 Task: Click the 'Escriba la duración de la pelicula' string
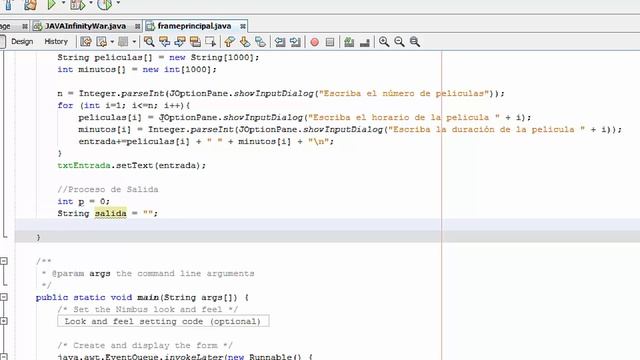487,129
